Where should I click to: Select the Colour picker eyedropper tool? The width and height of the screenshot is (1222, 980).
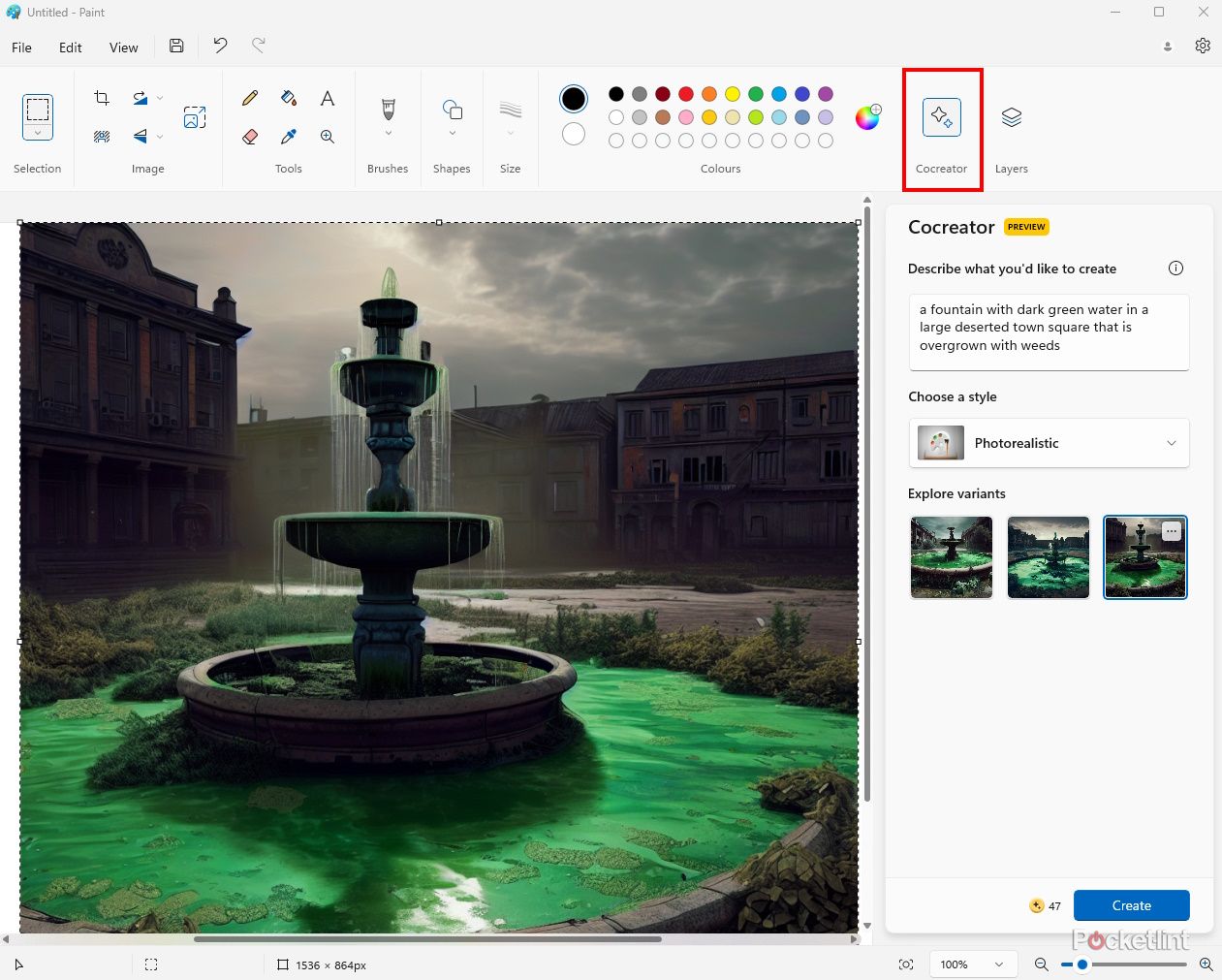click(289, 137)
